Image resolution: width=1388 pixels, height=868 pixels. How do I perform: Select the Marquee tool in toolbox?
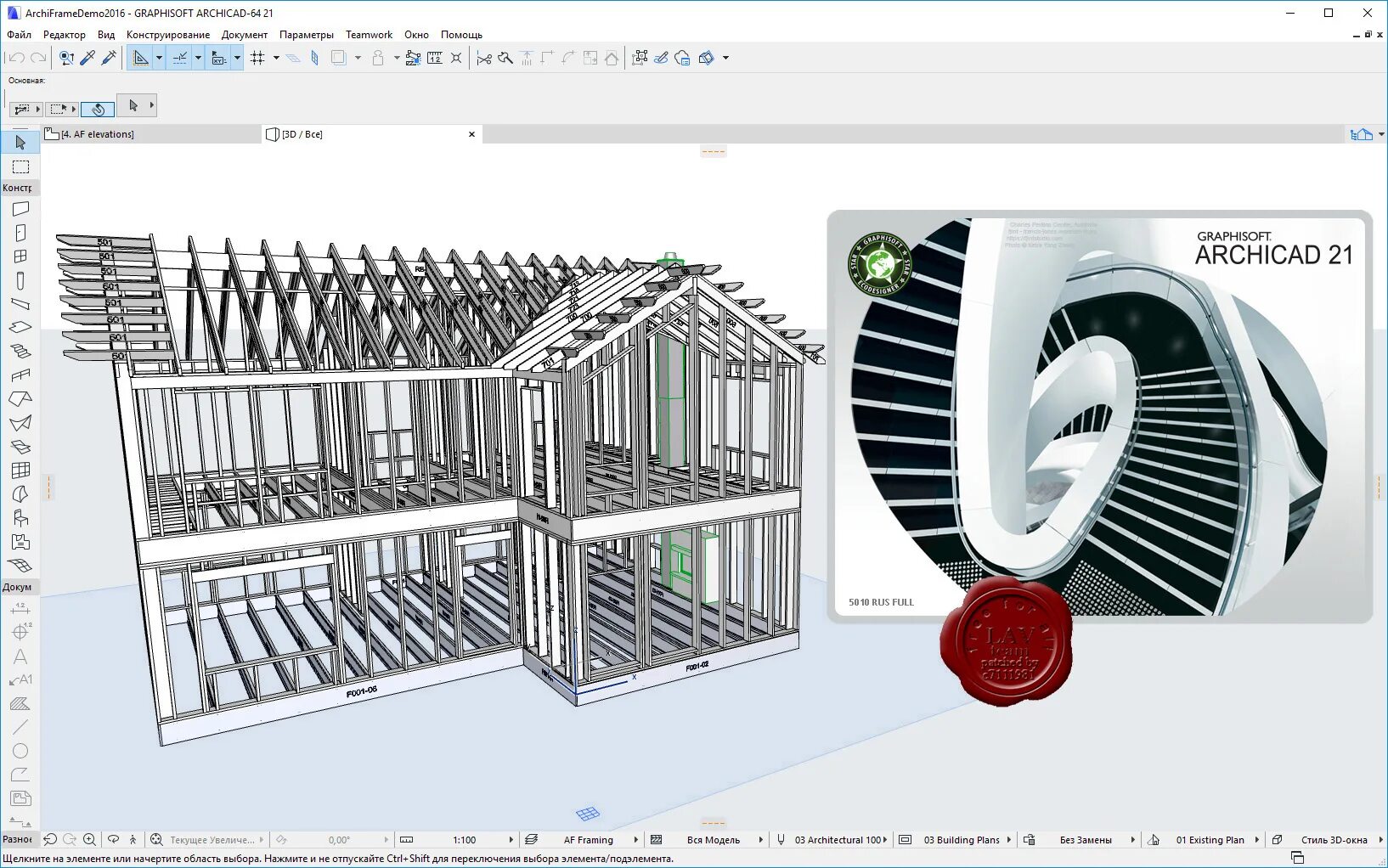[20, 166]
